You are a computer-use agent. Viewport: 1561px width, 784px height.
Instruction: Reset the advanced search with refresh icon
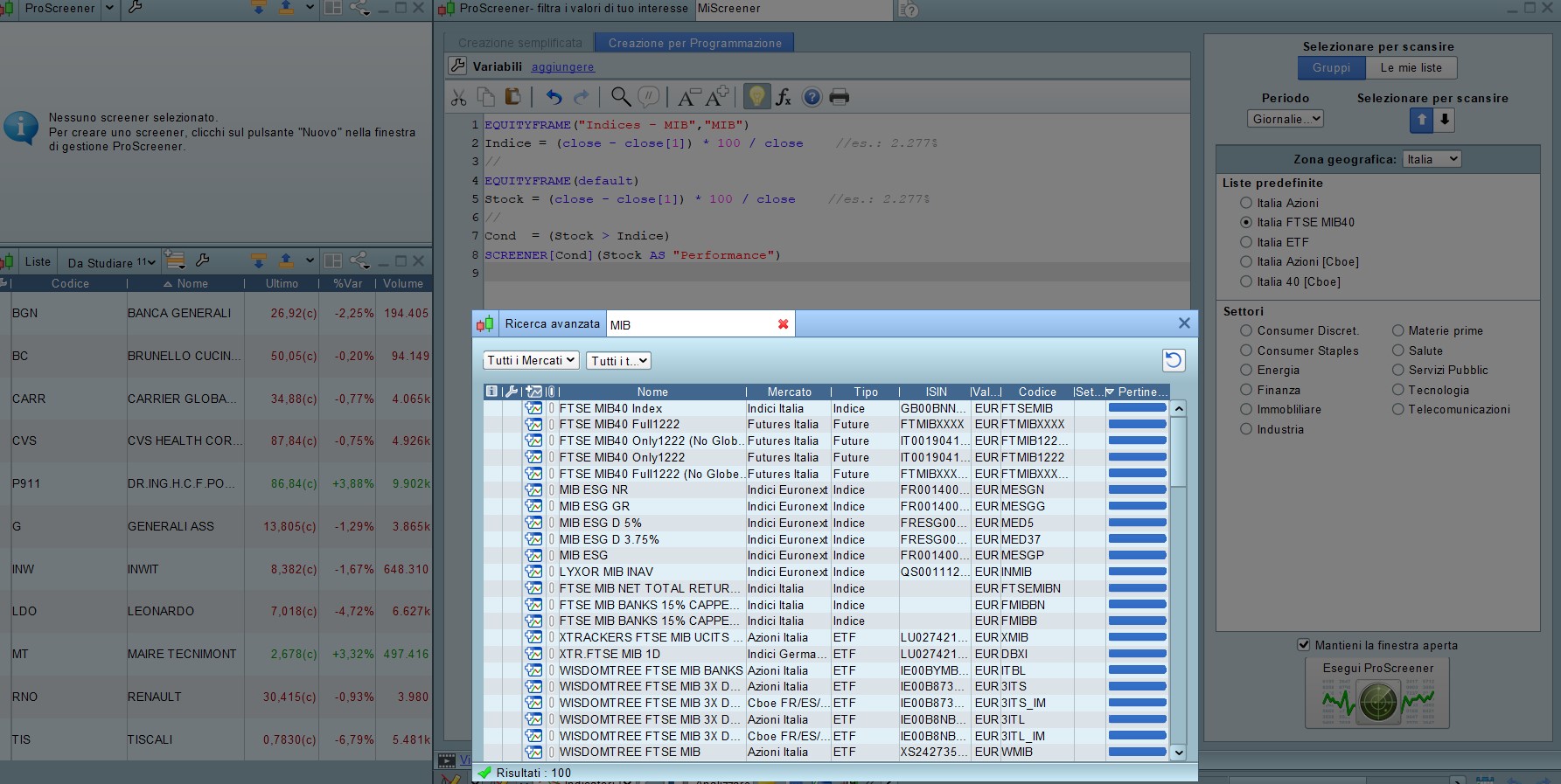[1173, 360]
